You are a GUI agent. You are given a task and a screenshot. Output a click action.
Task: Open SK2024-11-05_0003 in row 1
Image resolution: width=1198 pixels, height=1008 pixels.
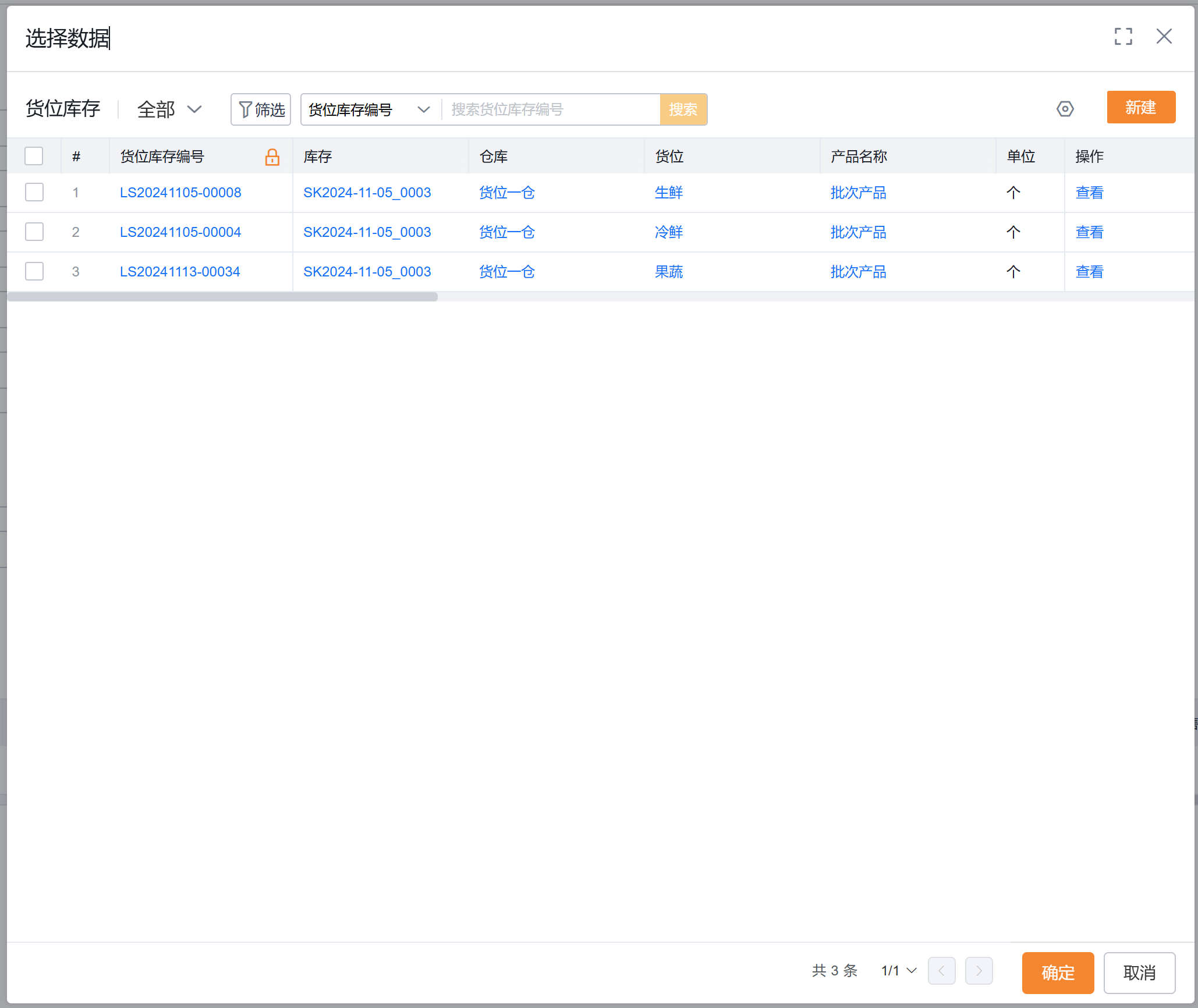[367, 193]
